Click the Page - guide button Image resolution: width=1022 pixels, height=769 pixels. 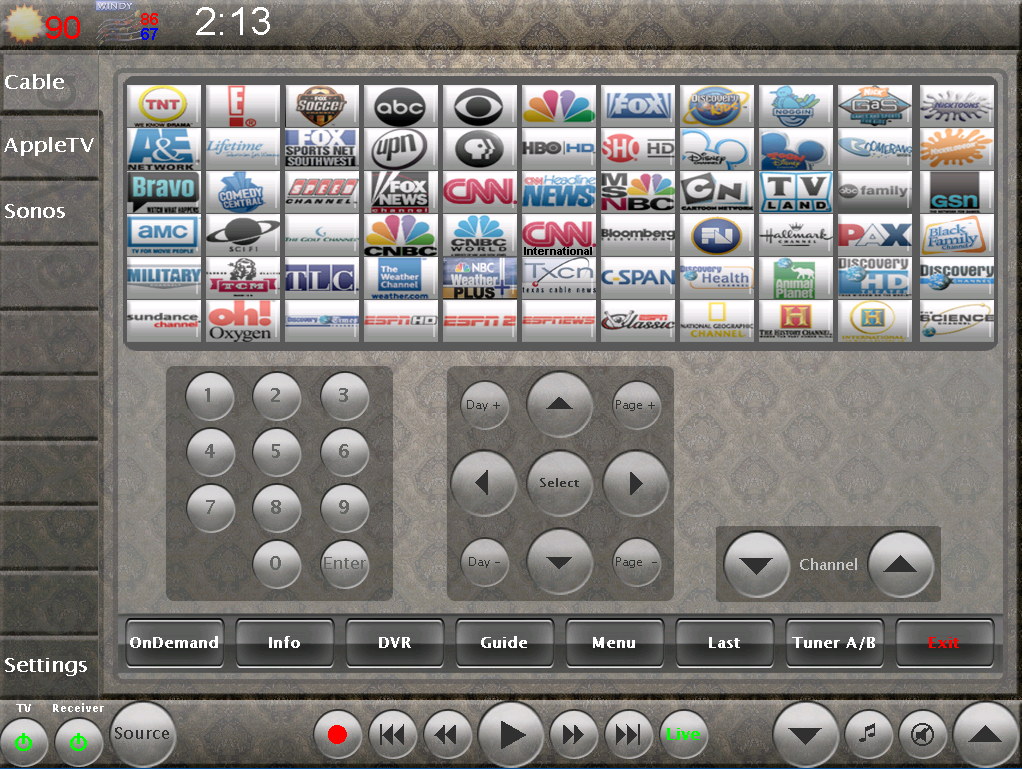tap(636, 562)
